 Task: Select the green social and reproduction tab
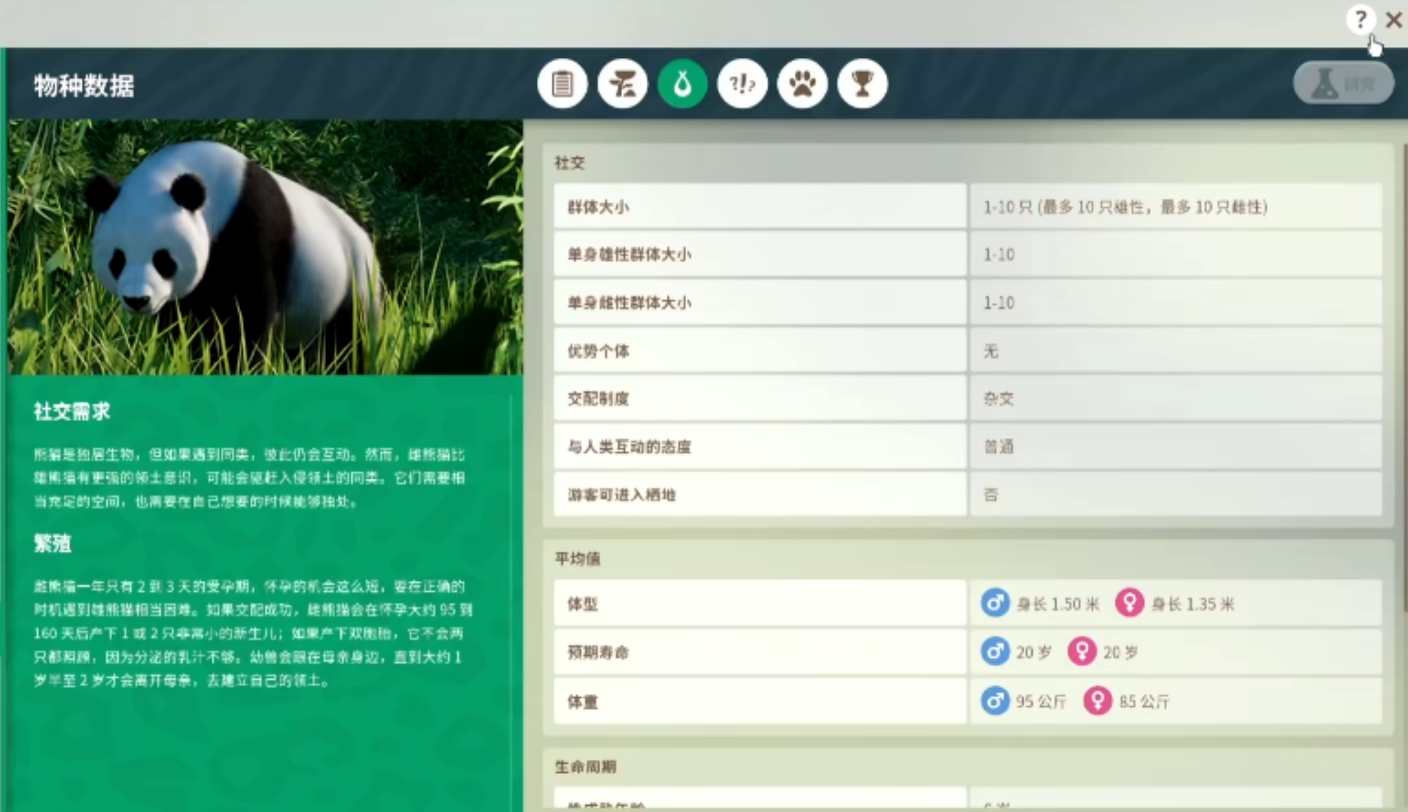click(x=682, y=85)
